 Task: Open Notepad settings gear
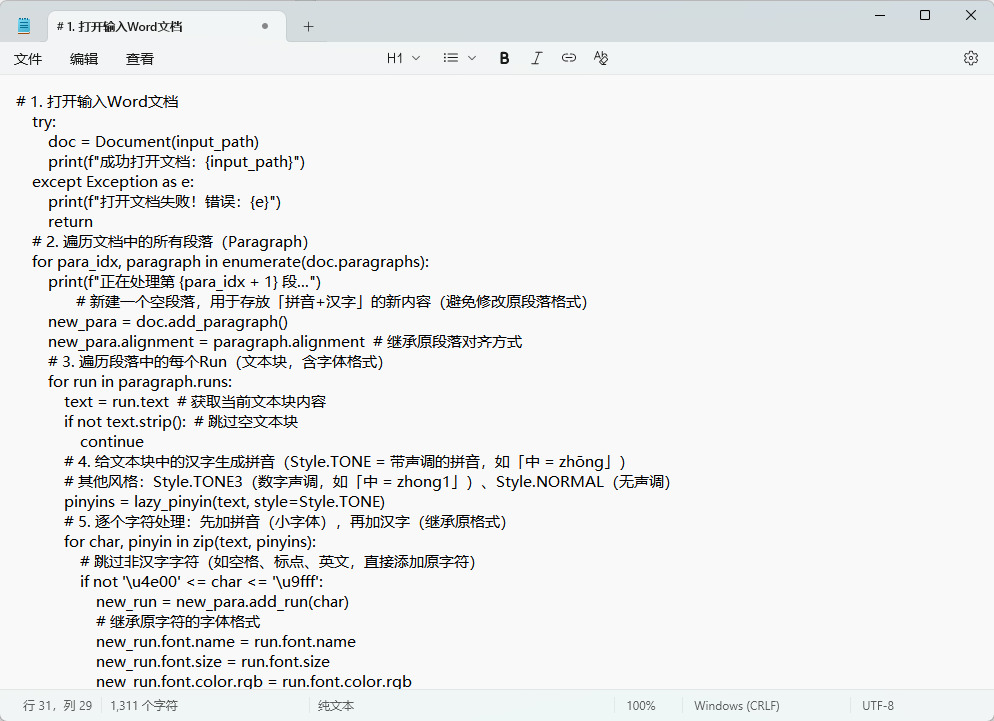coord(971,58)
